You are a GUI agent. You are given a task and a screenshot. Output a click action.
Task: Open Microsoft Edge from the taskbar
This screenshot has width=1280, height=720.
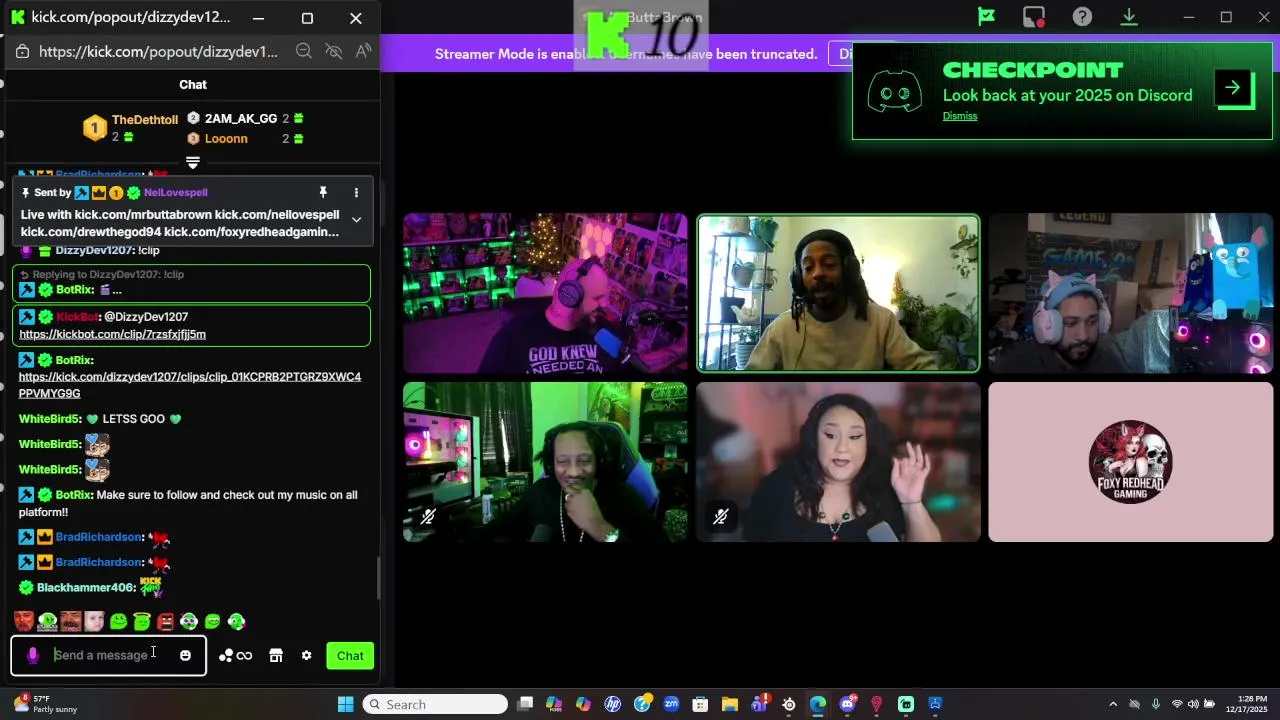818,704
